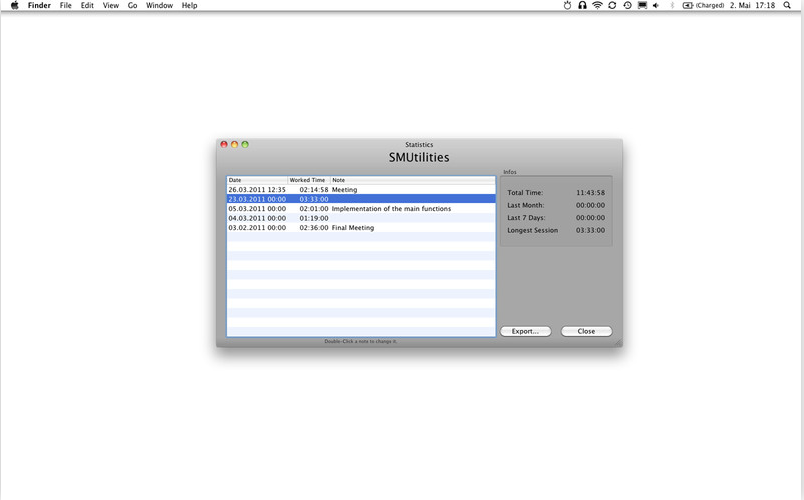
Task: Open the File menu
Action: coord(66,5)
